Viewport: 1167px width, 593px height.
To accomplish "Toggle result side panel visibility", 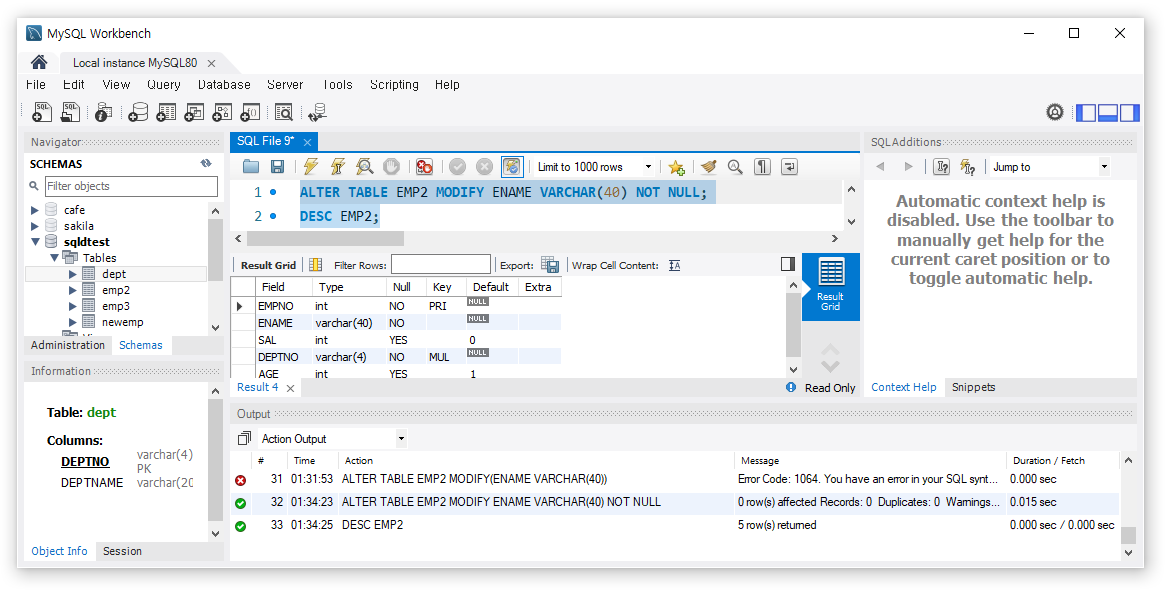I will [x=787, y=264].
